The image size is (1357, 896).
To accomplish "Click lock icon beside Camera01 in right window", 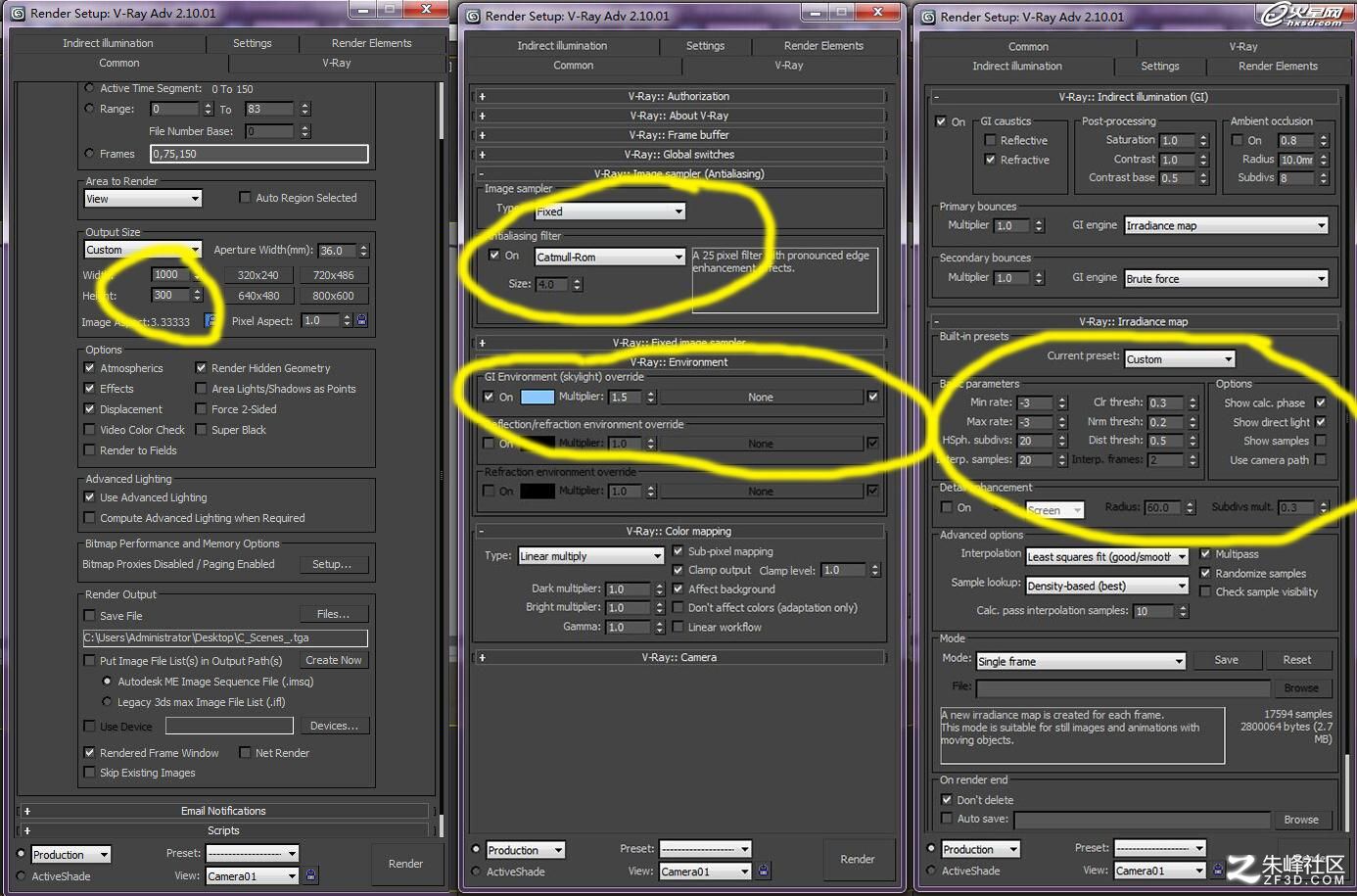I will point(1218,870).
